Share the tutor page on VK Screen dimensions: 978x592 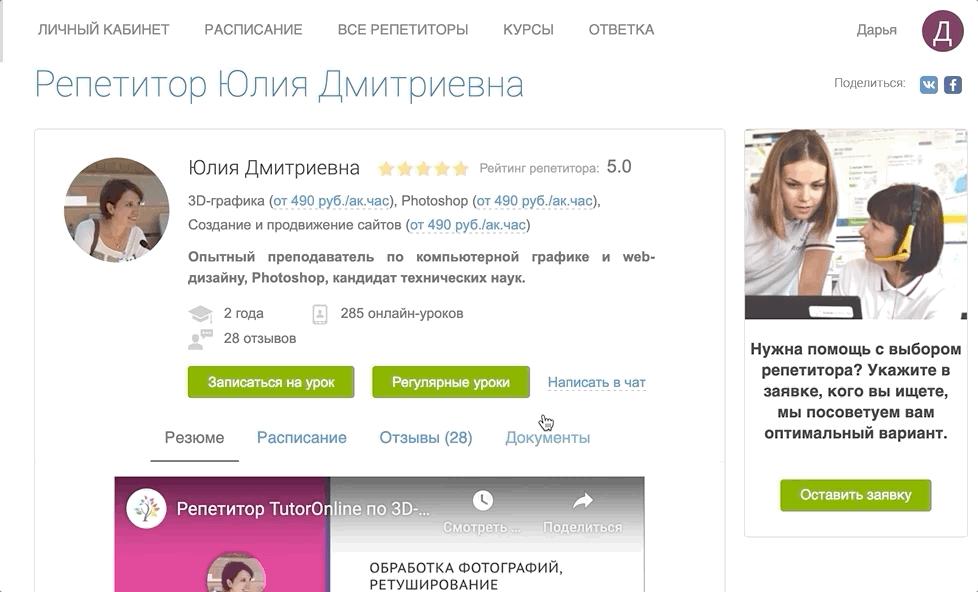[x=928, y=85]
